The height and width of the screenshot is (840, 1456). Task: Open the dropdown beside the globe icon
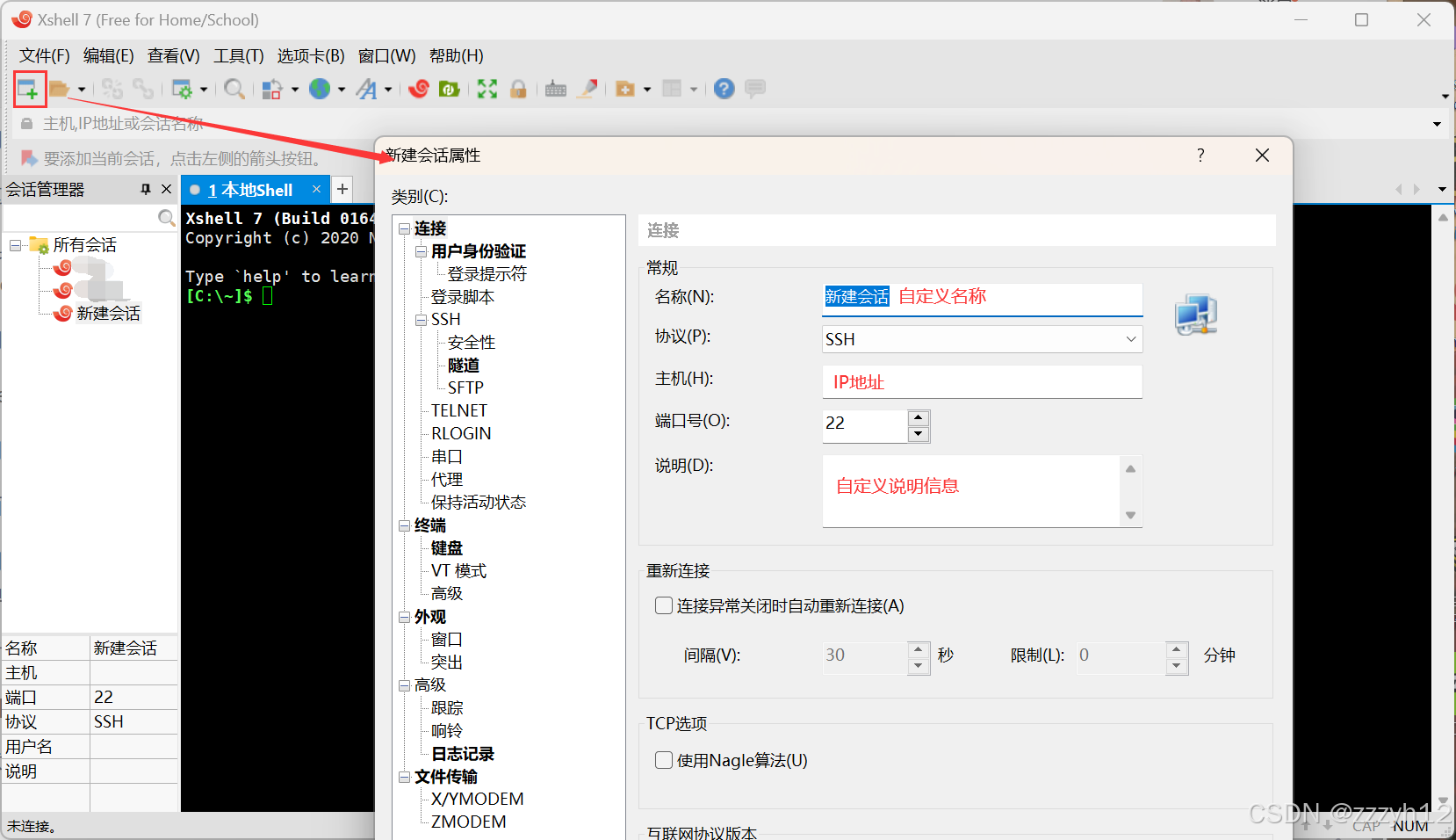click(x=342, y=90)
